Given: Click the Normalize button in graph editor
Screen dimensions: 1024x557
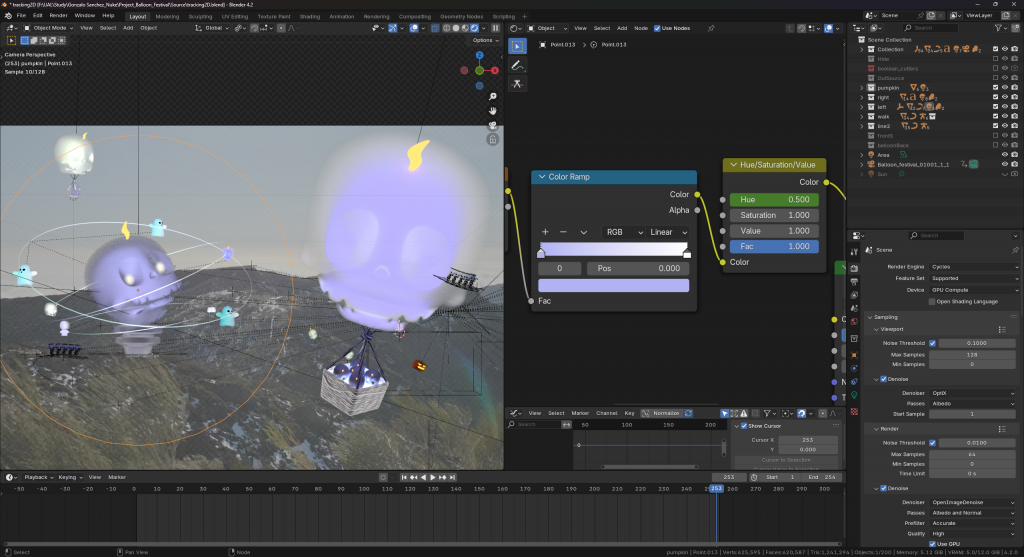Looking at the screenshot, I should (x=662, y=413).
